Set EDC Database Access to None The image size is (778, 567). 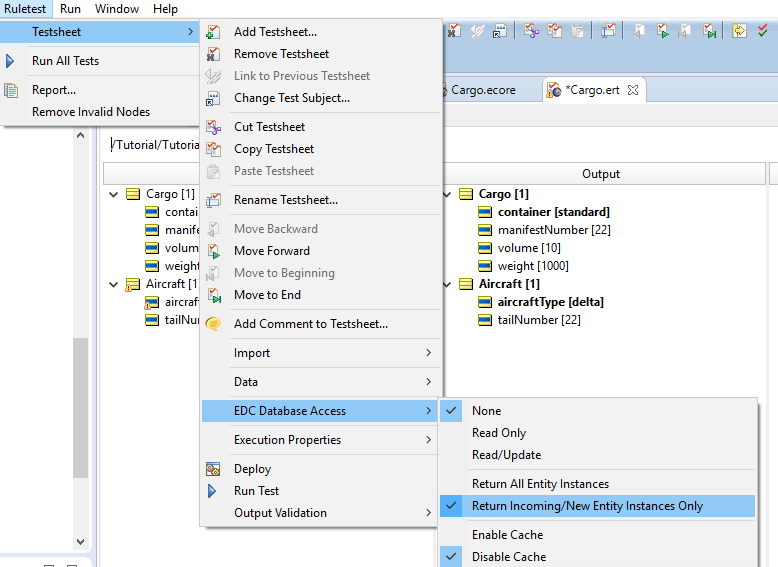click(597, 411)
